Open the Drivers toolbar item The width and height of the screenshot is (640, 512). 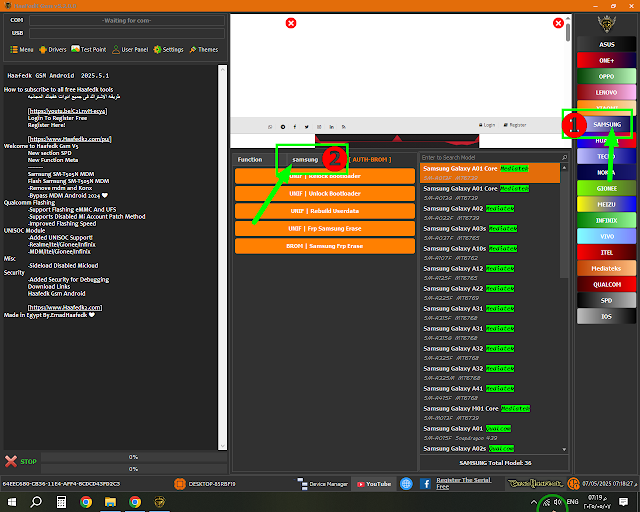(x=53, y=49)
